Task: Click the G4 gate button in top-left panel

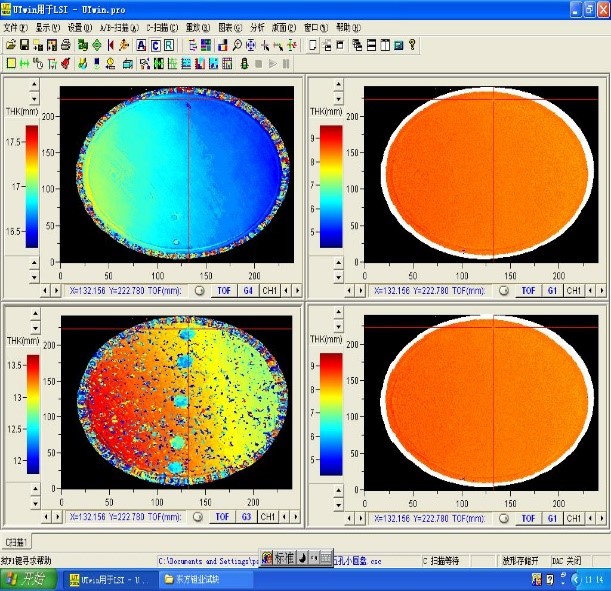Action: click(247, 291)
